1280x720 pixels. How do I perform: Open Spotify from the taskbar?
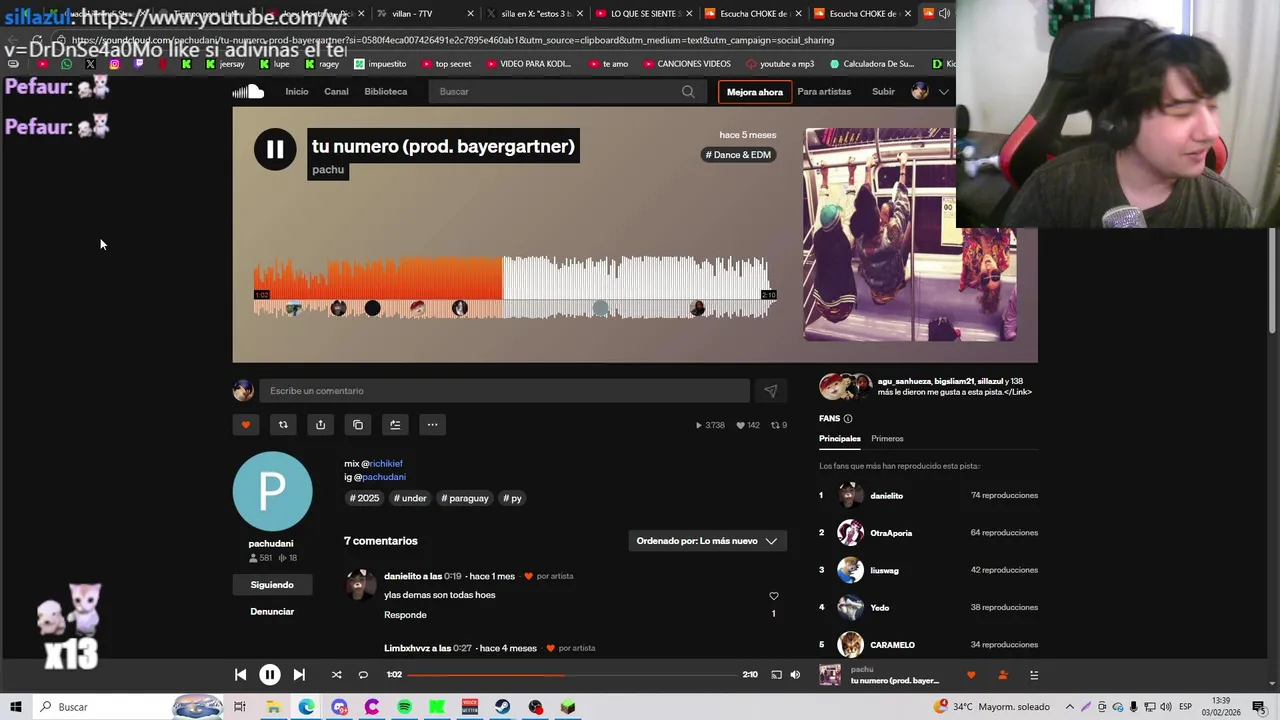coord(404,707)
